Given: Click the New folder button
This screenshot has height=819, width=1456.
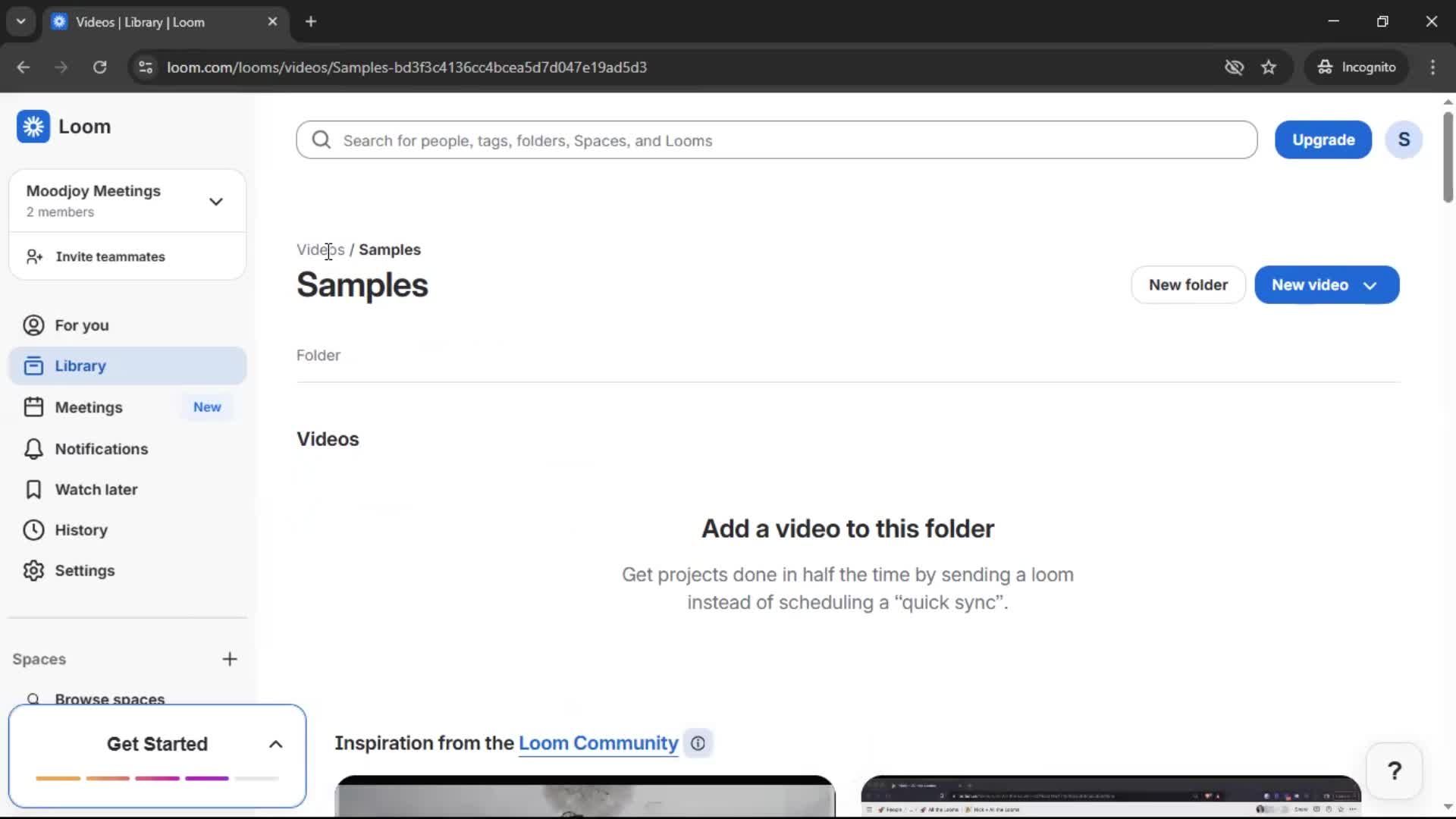Looking at the screenshot, I should (1187, 285).
